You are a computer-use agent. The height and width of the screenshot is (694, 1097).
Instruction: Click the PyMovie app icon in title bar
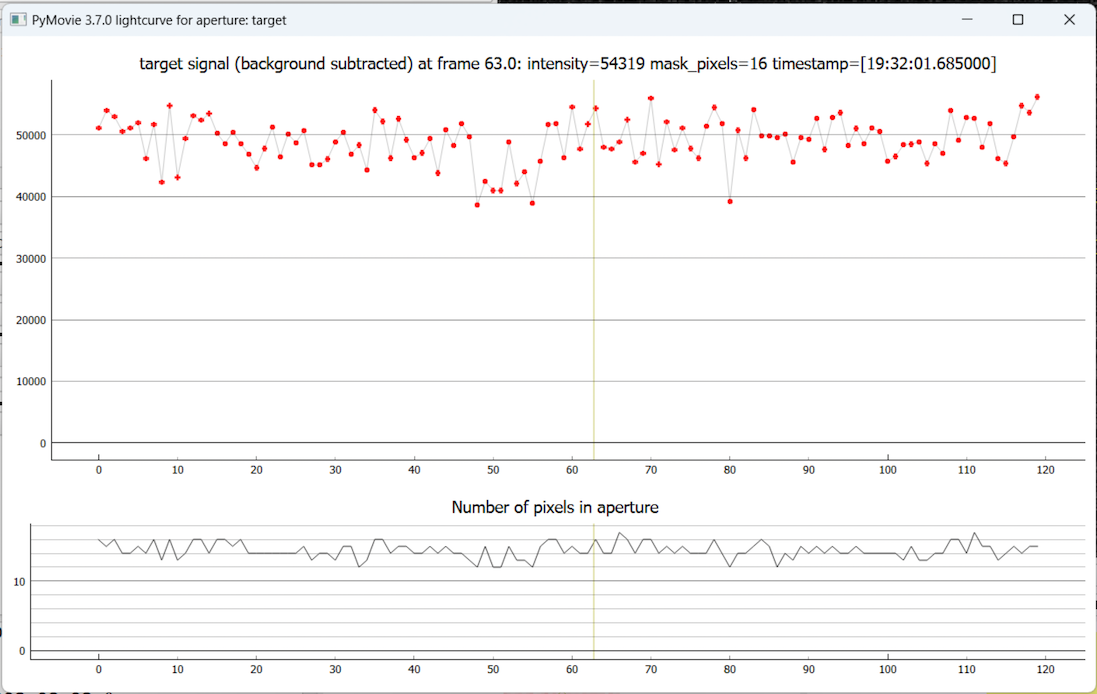tap(17, 20)
